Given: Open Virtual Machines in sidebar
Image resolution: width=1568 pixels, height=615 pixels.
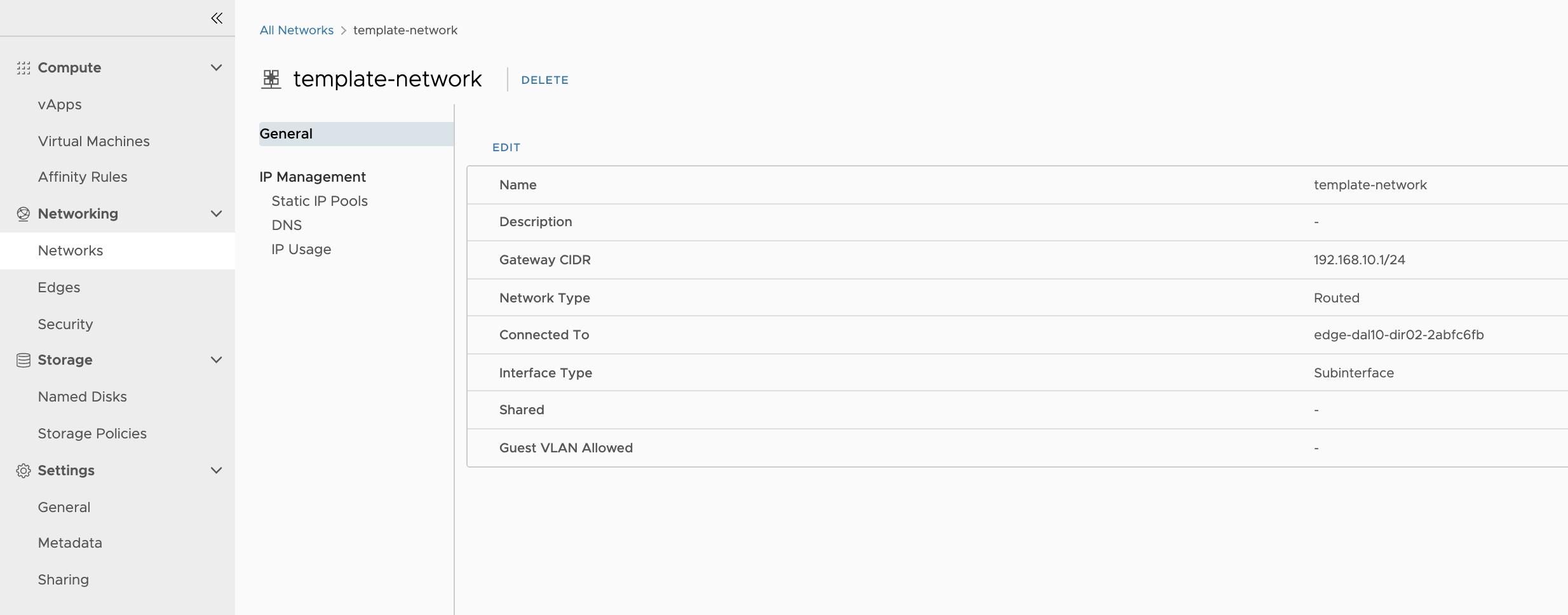Looking at the screenshot, I should click(x=93, y=141).
